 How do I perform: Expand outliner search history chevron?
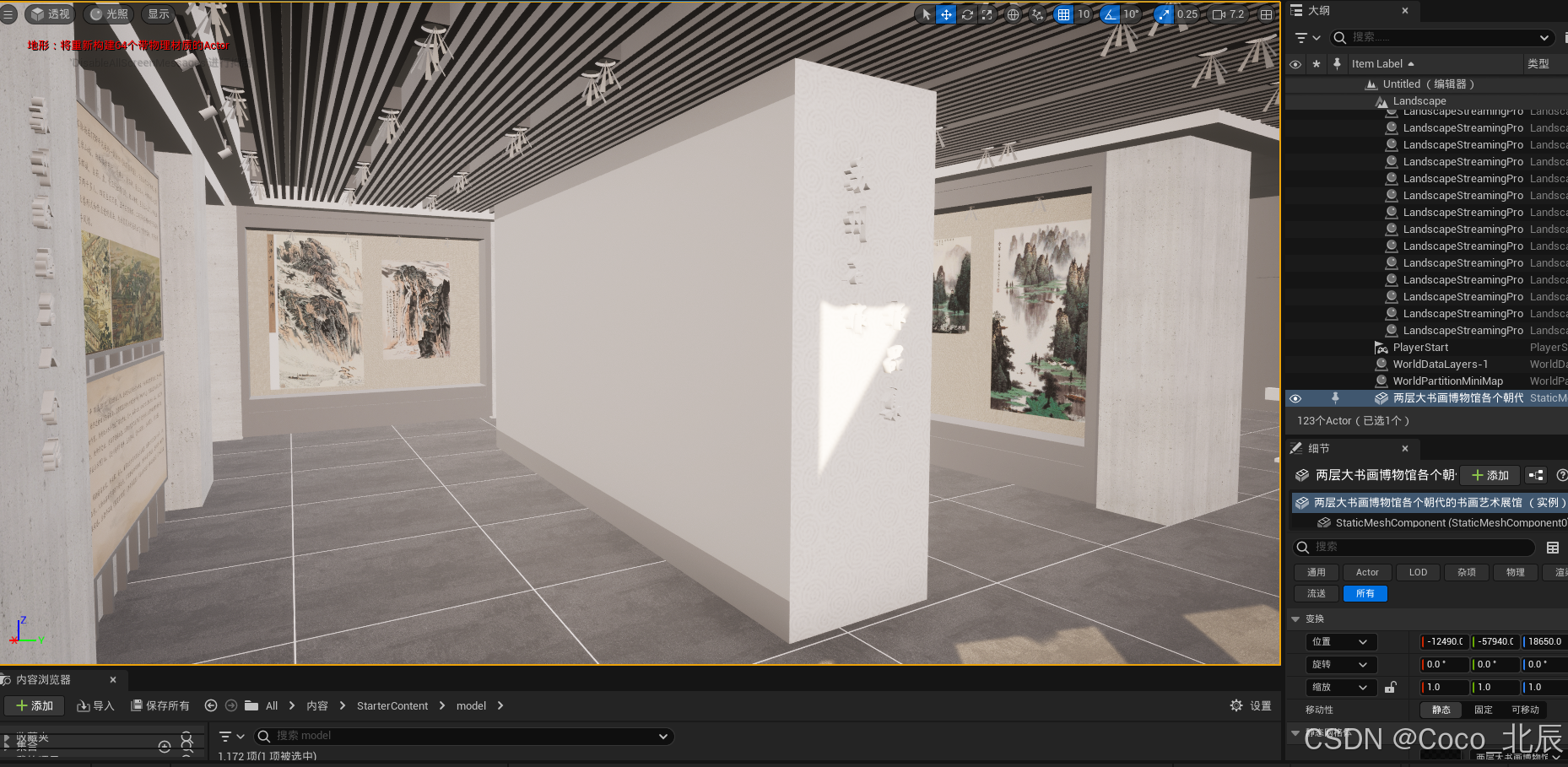click(x=1544, y=38)
